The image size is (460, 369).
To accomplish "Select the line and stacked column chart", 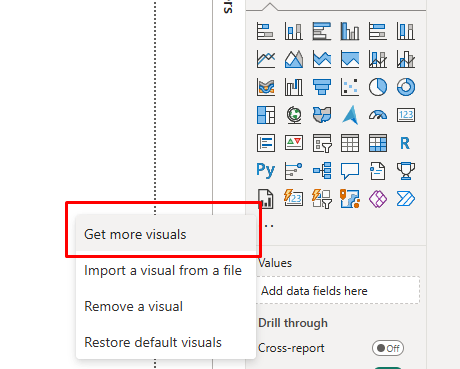I will 378,59.
